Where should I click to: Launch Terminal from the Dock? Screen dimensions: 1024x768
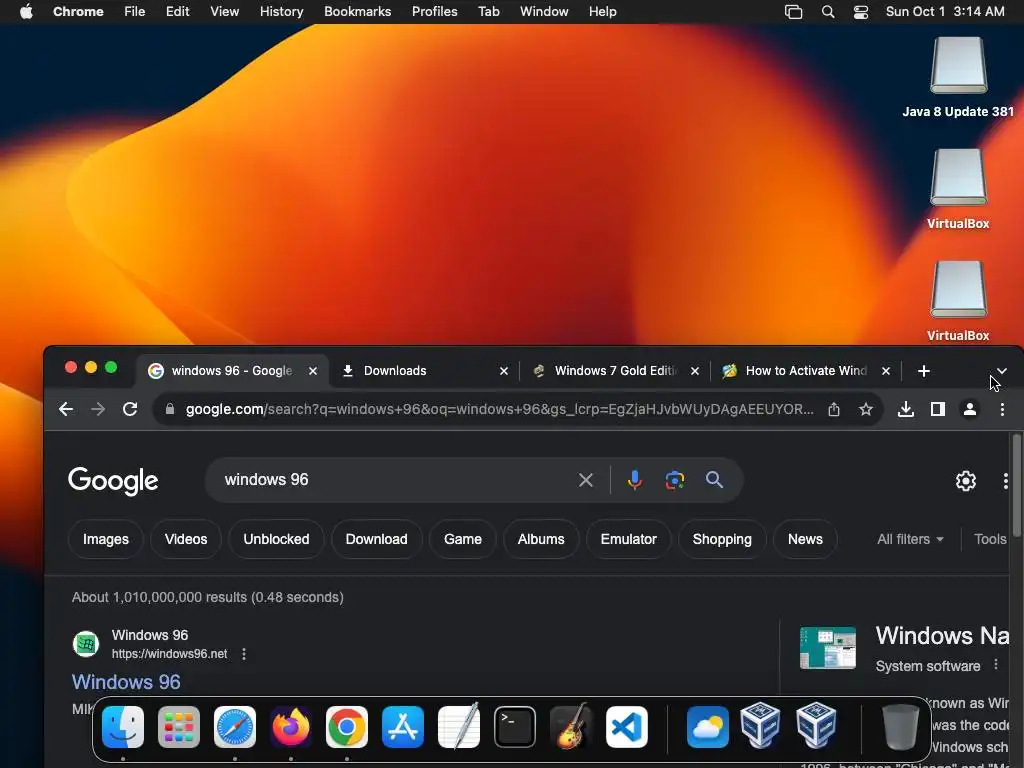(515, 727)
